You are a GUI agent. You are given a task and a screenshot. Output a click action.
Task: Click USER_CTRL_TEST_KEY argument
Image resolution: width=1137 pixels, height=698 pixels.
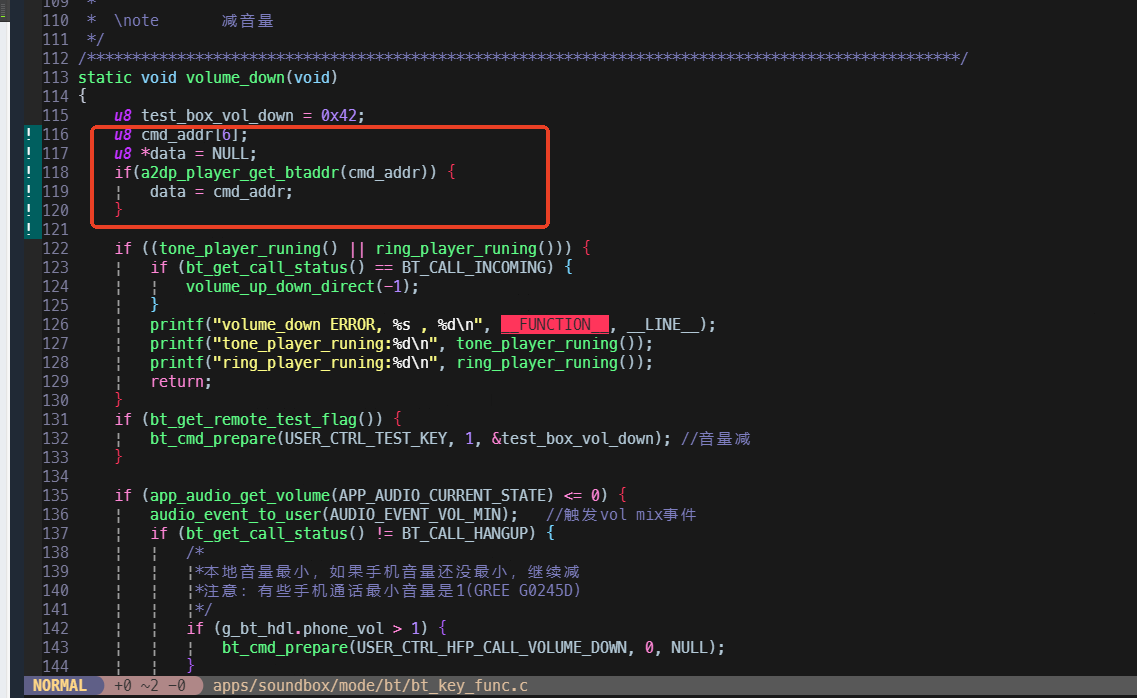tap(365, 439)
